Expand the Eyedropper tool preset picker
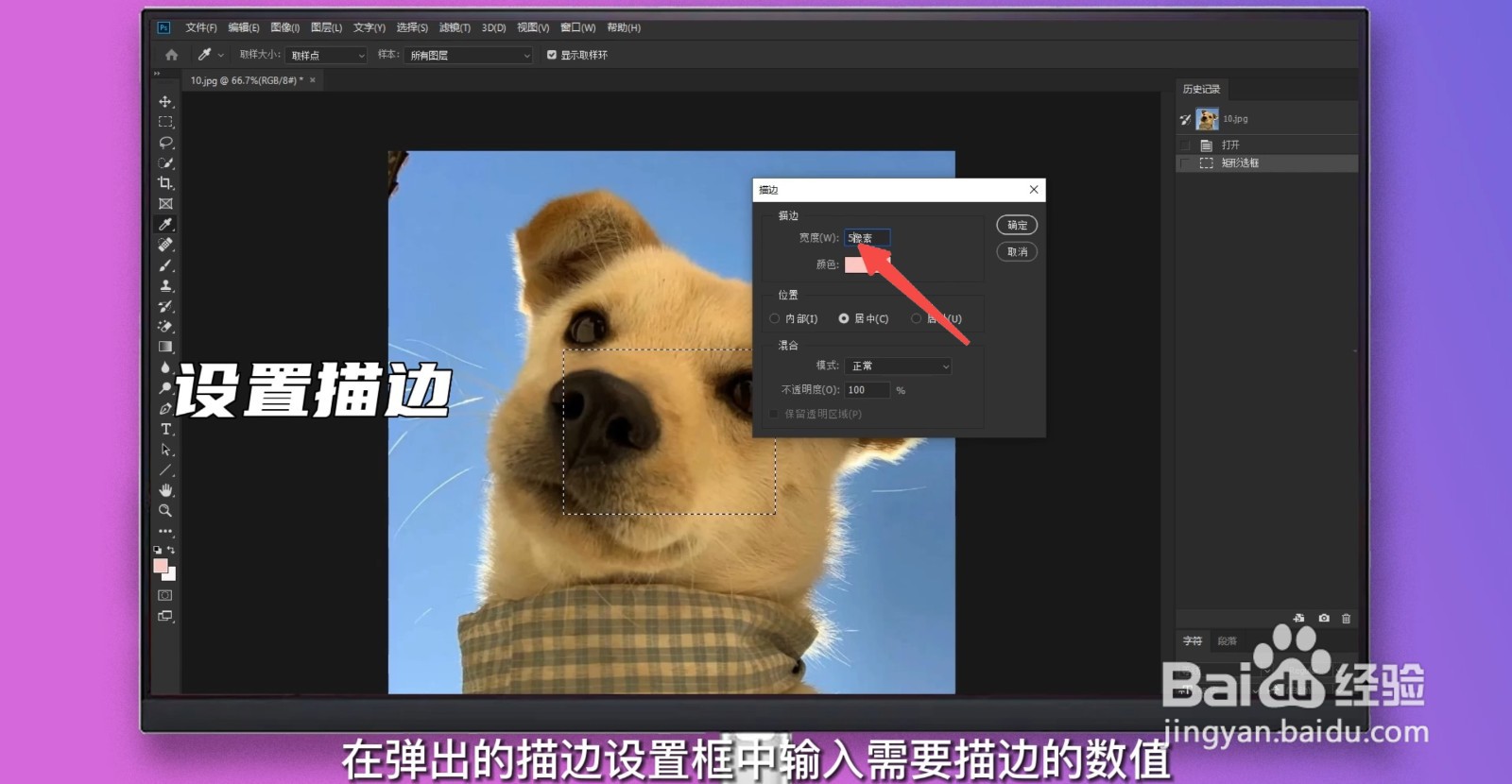The width and height of the screenshot is (1512, 784). tap(221, 56)
